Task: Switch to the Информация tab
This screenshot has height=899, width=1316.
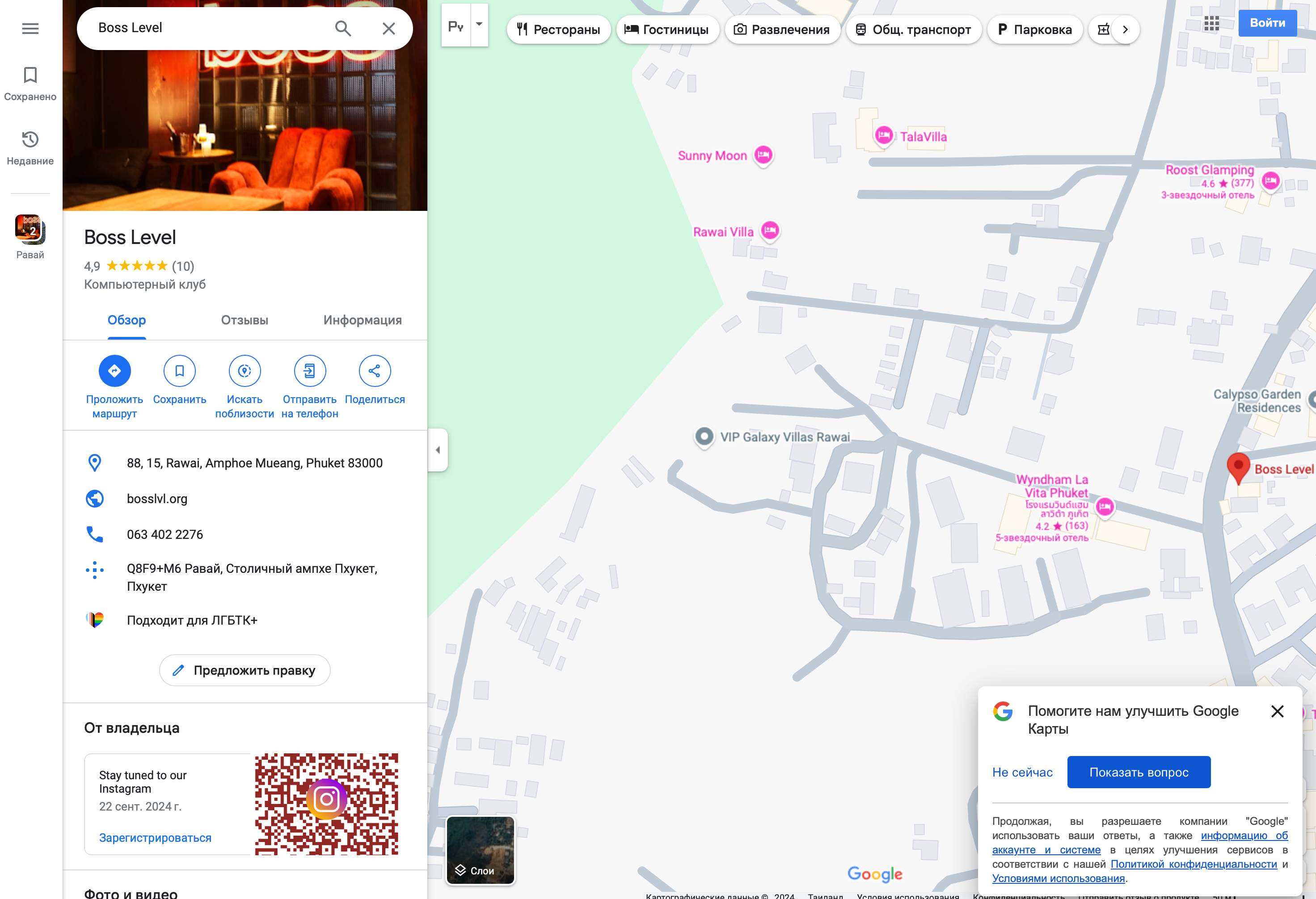Action: 363,320
